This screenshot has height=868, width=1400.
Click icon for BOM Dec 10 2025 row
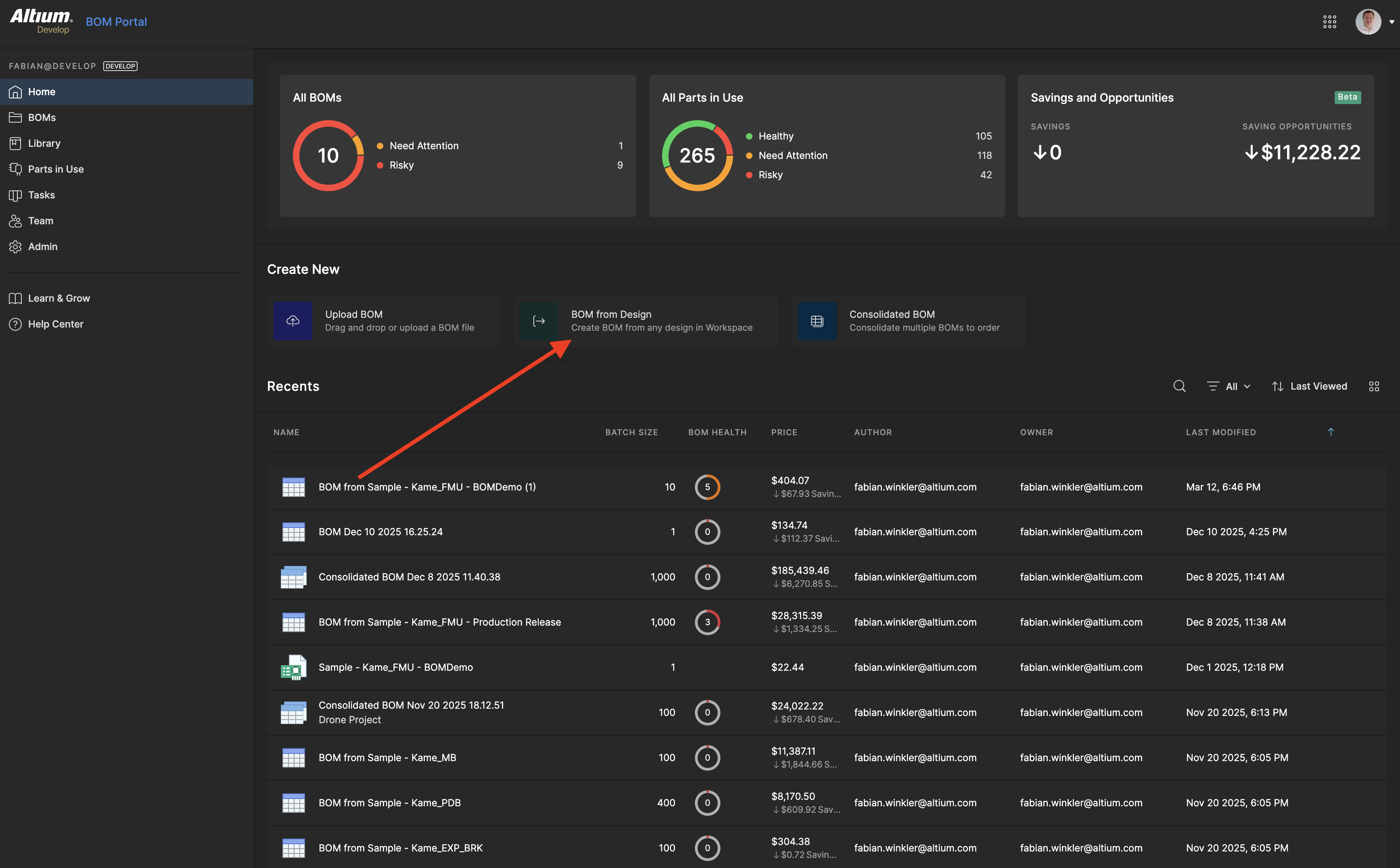coord(293,532)
